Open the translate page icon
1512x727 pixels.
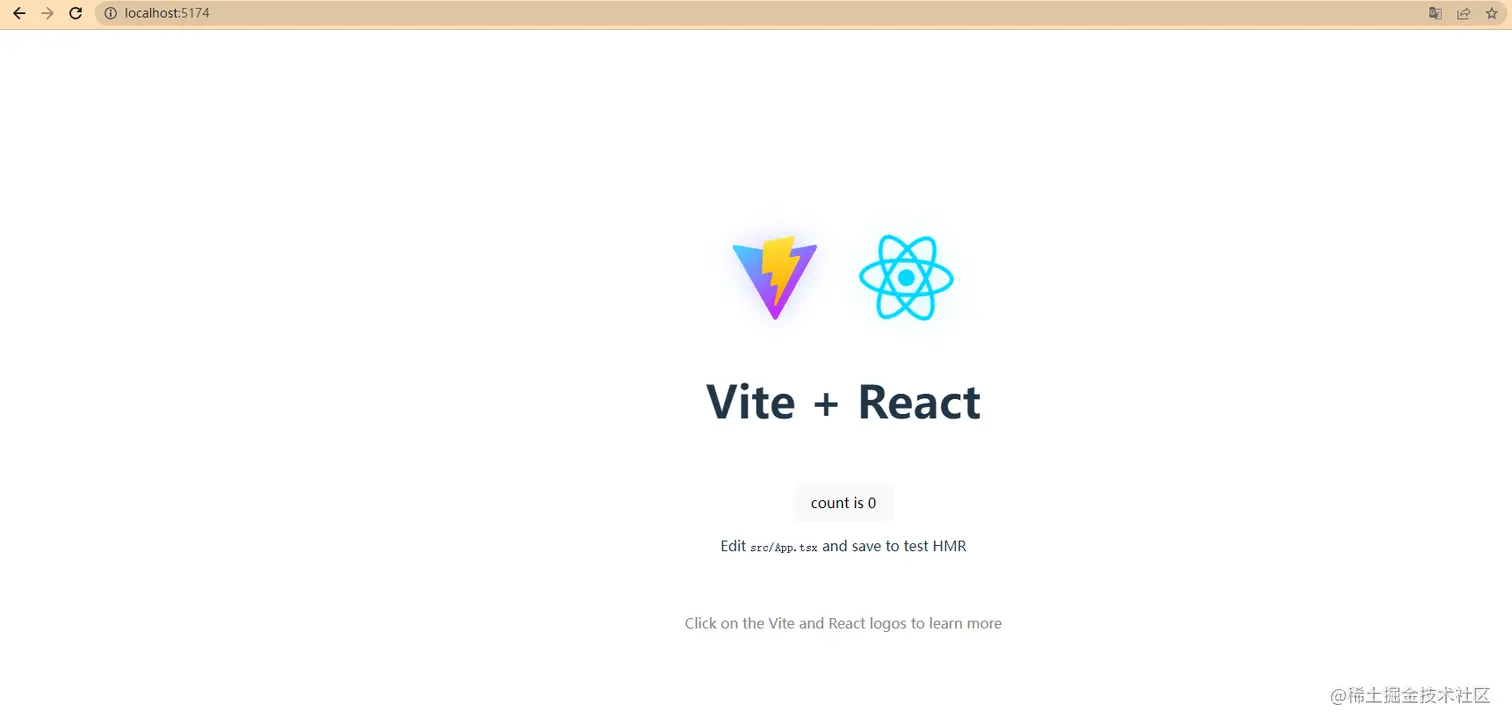[1435, 14]
